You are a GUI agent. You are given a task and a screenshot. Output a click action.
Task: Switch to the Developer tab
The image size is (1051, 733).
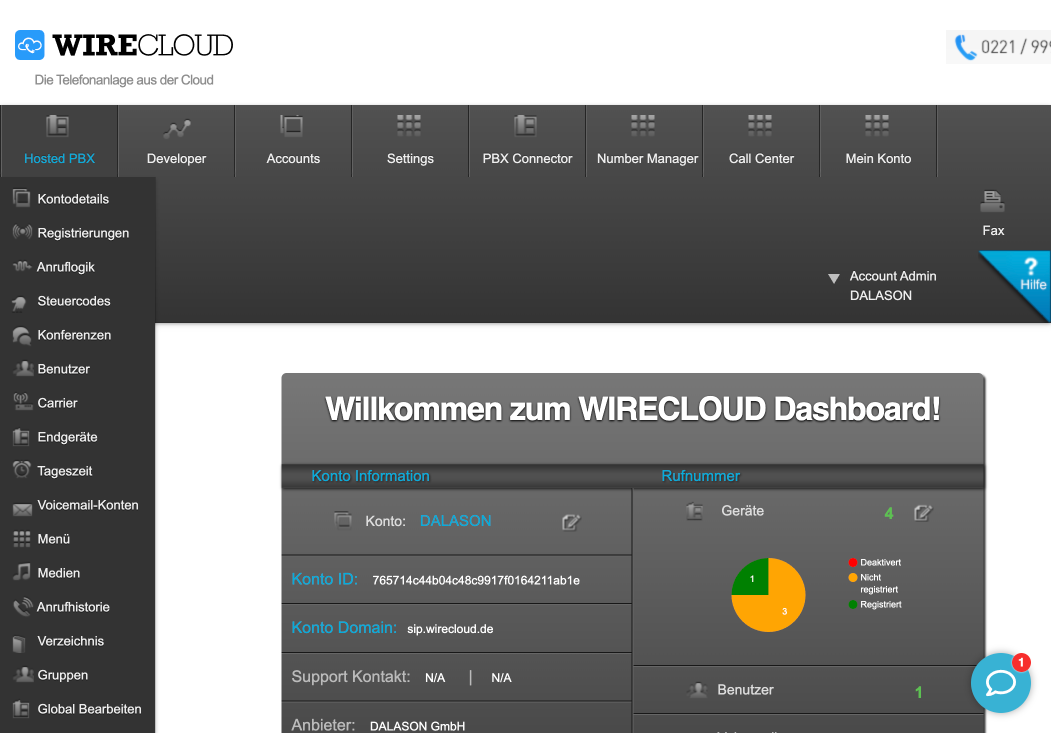click(176, 141)
